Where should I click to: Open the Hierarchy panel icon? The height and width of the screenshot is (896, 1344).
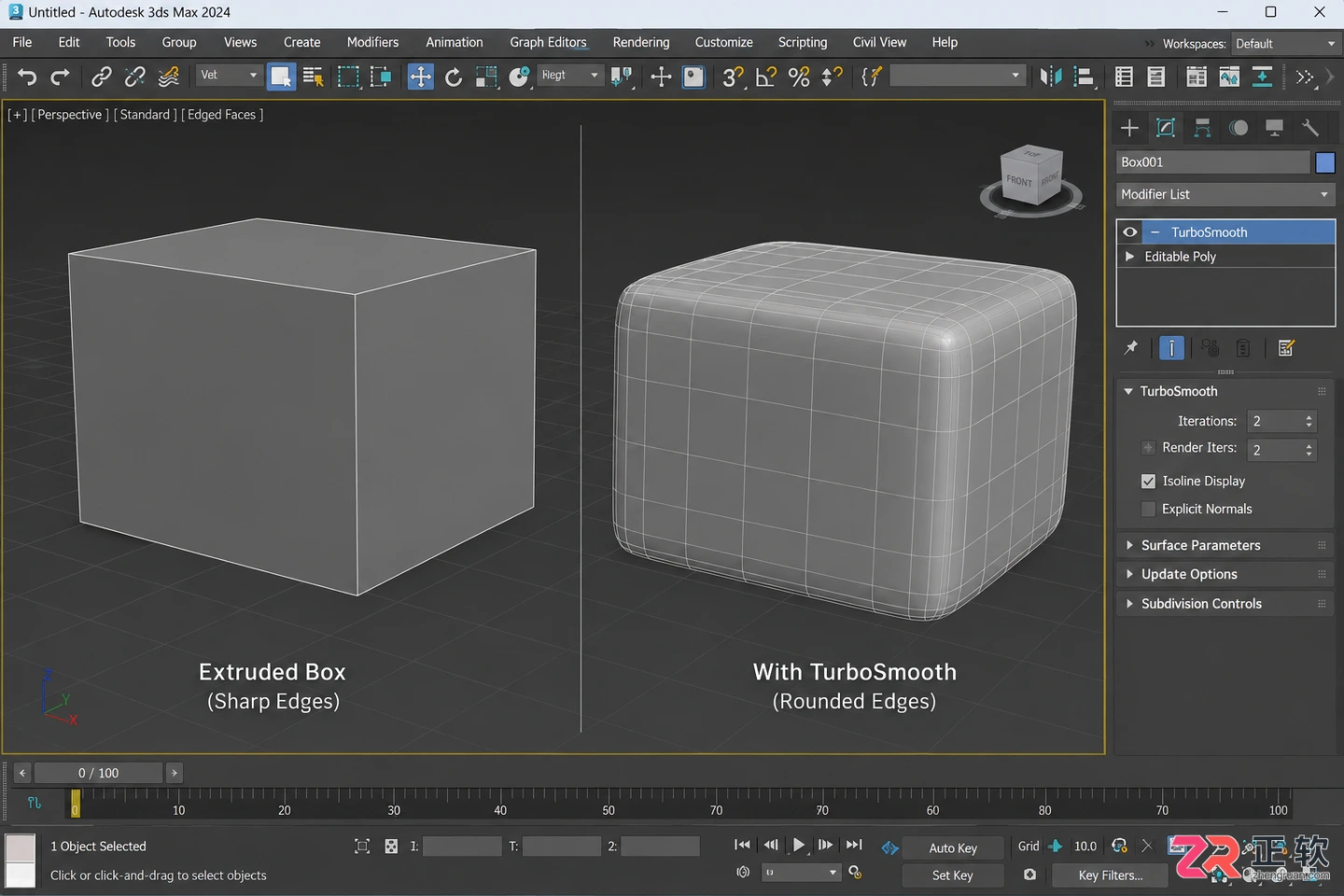coord(1202,128)
